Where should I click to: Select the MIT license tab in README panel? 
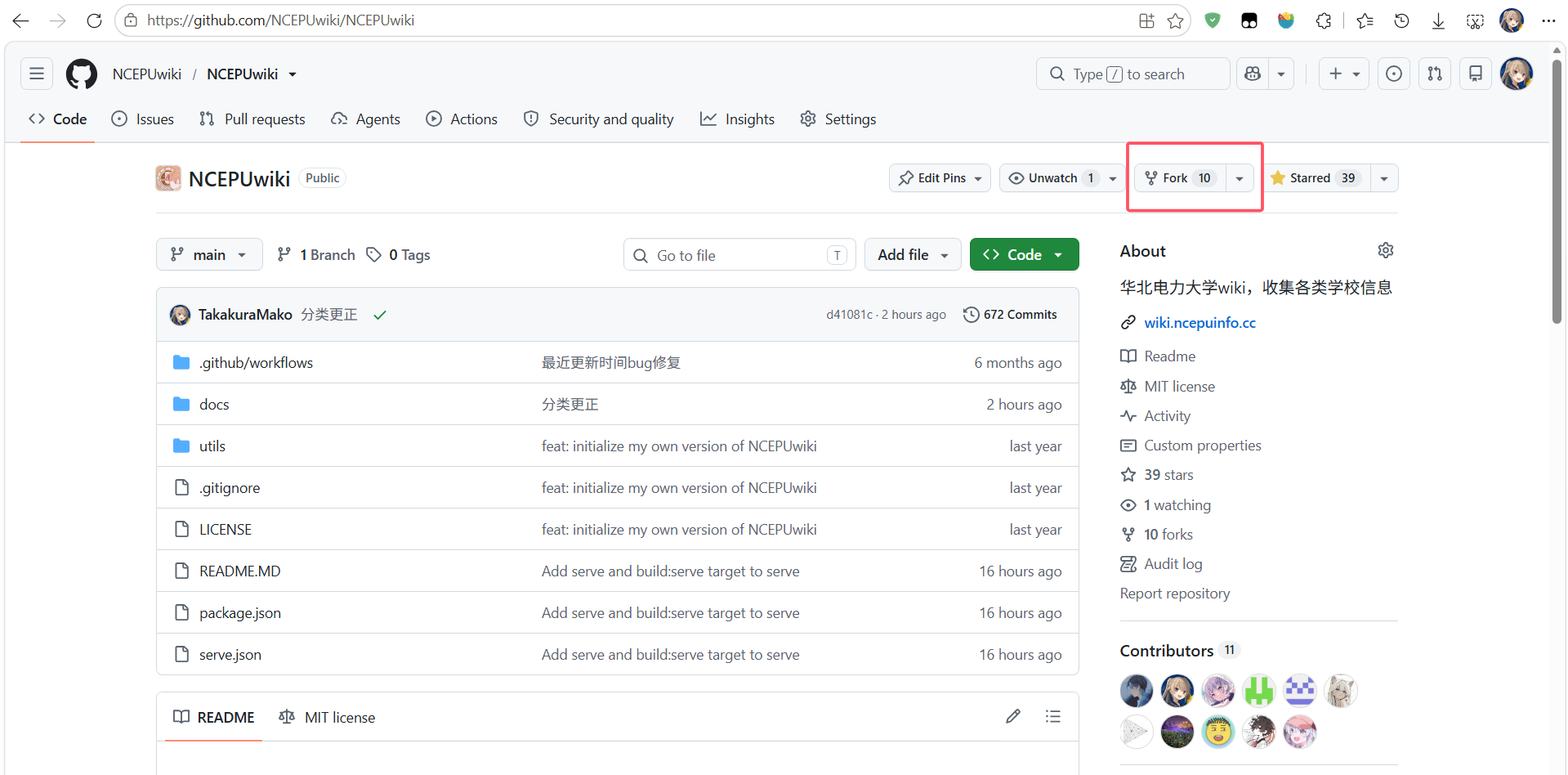click(327, 718)
